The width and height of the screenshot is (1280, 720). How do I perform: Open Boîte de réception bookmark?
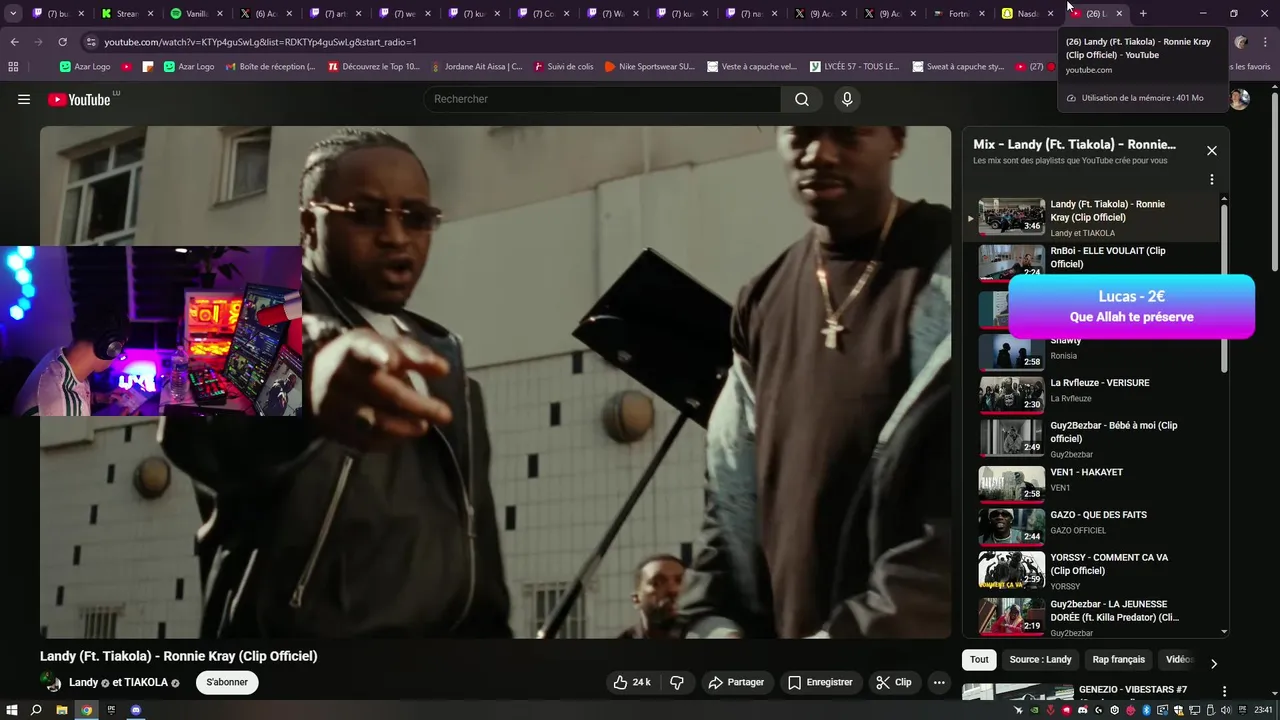[x=270, y=66]
